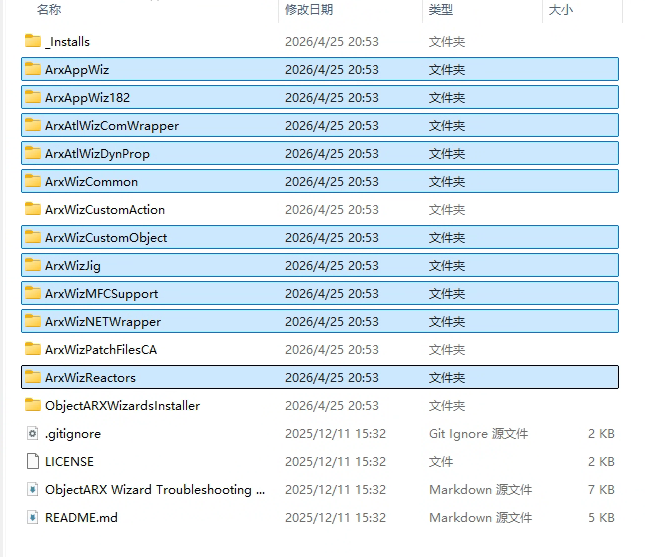Click the ArxAppWiz182 folder icon

click(32, 97)
